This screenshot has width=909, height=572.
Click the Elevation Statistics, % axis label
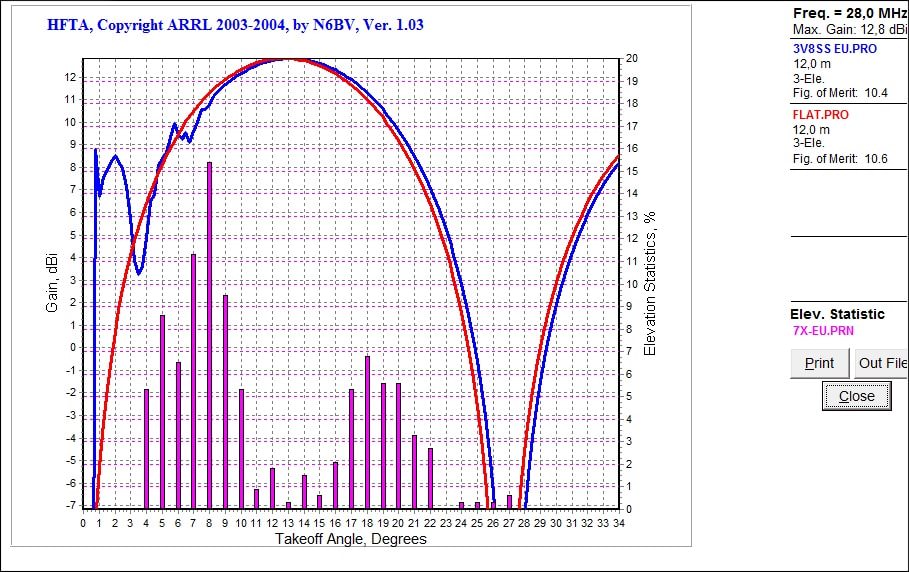(650, 283)
